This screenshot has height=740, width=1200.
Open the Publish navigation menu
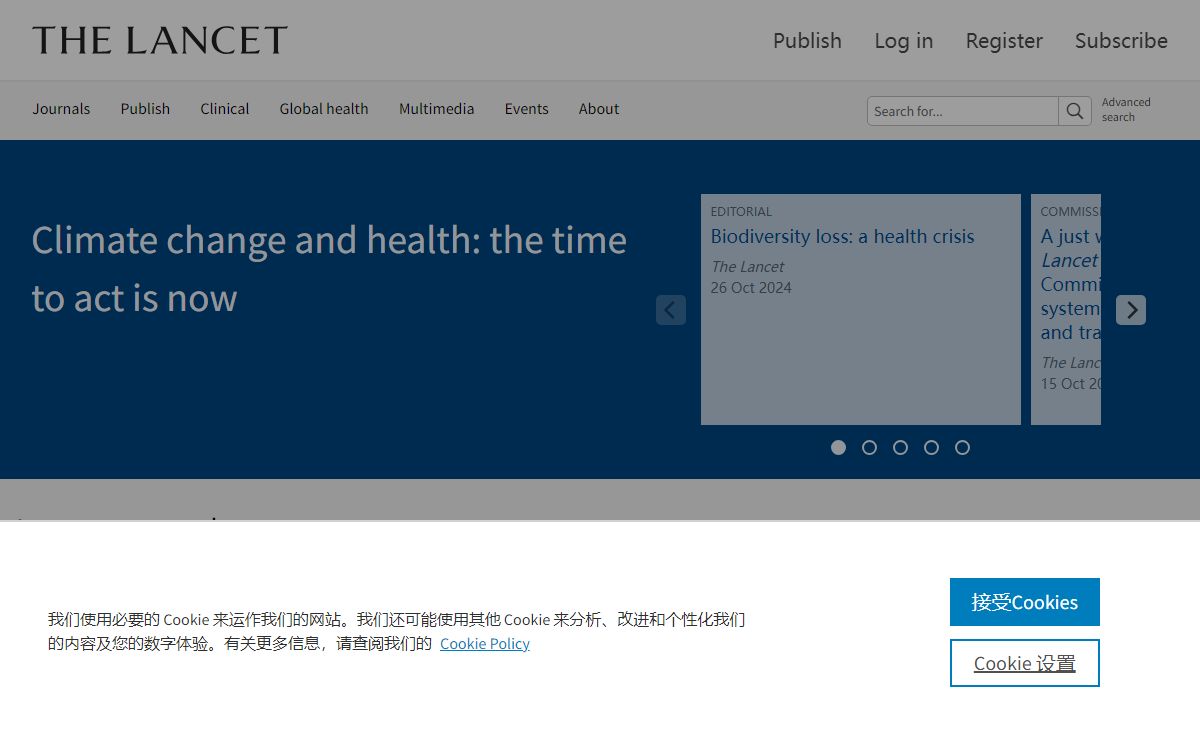(145, 109)
